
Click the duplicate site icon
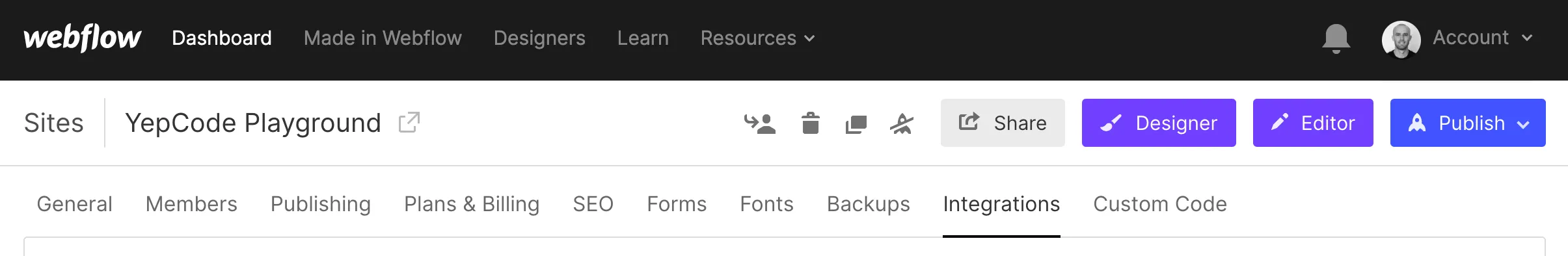click(856, 123)
